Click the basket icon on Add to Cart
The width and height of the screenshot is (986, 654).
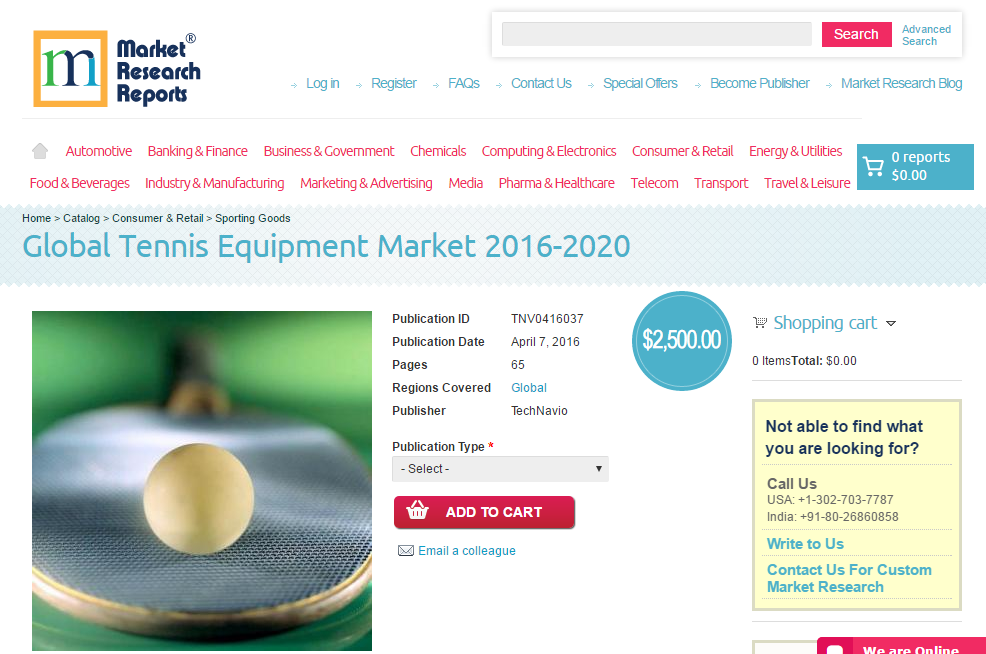[x=418, y=510]
